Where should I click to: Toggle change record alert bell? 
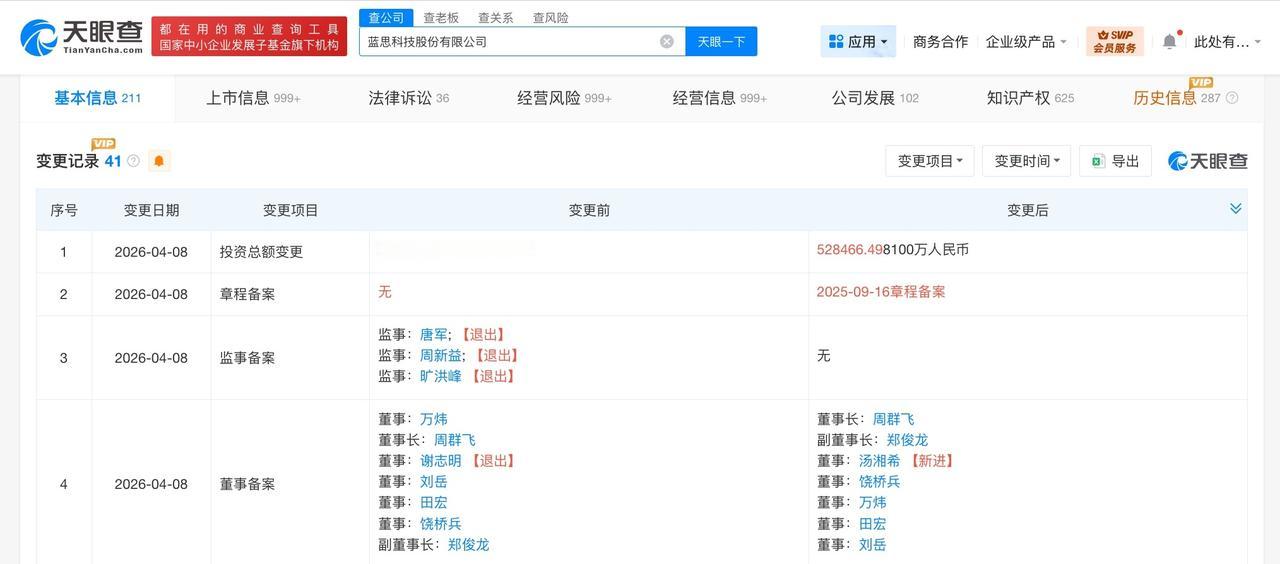coord(159,161)
